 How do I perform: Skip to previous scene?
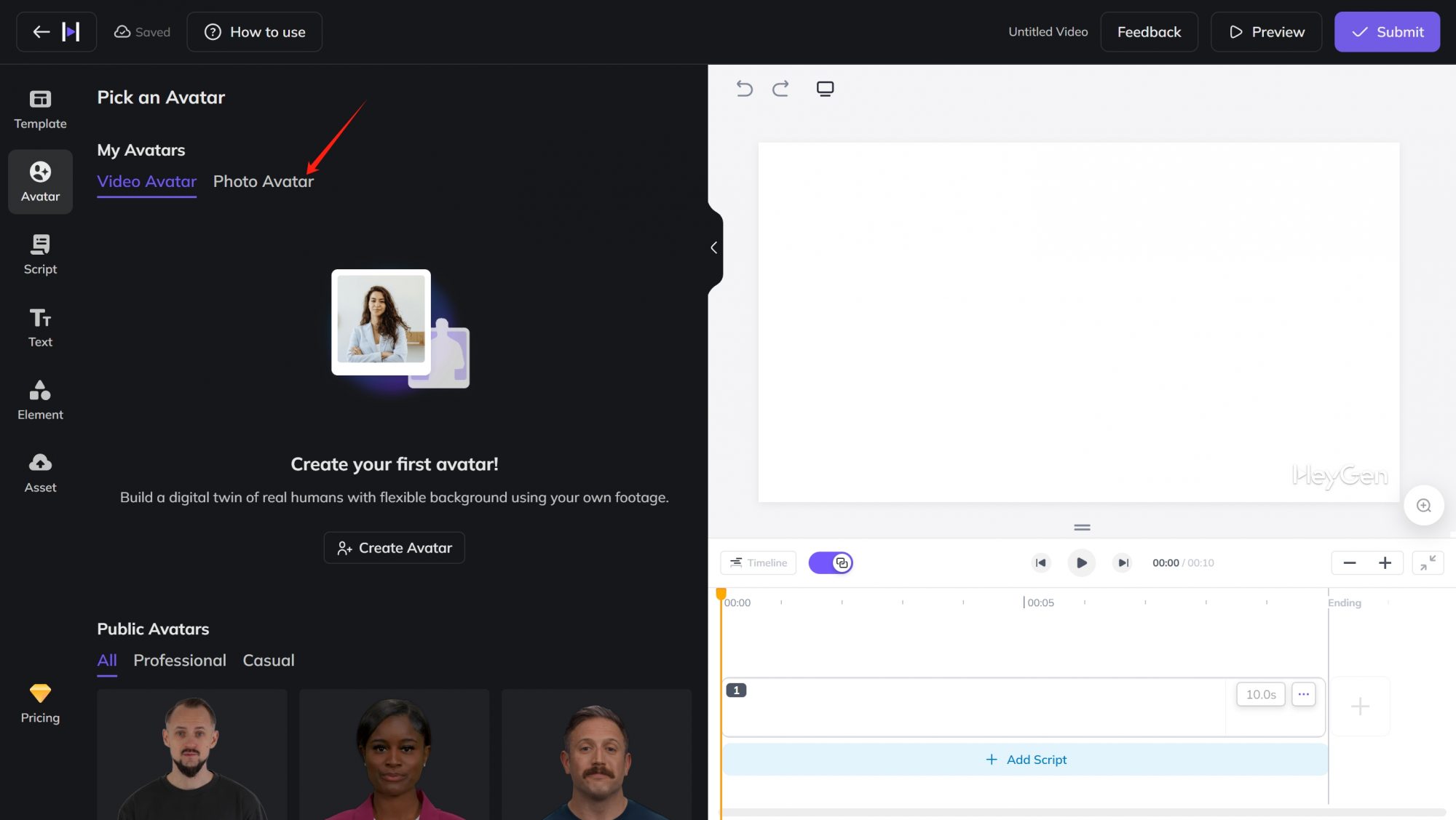(x=1041, y=562)
